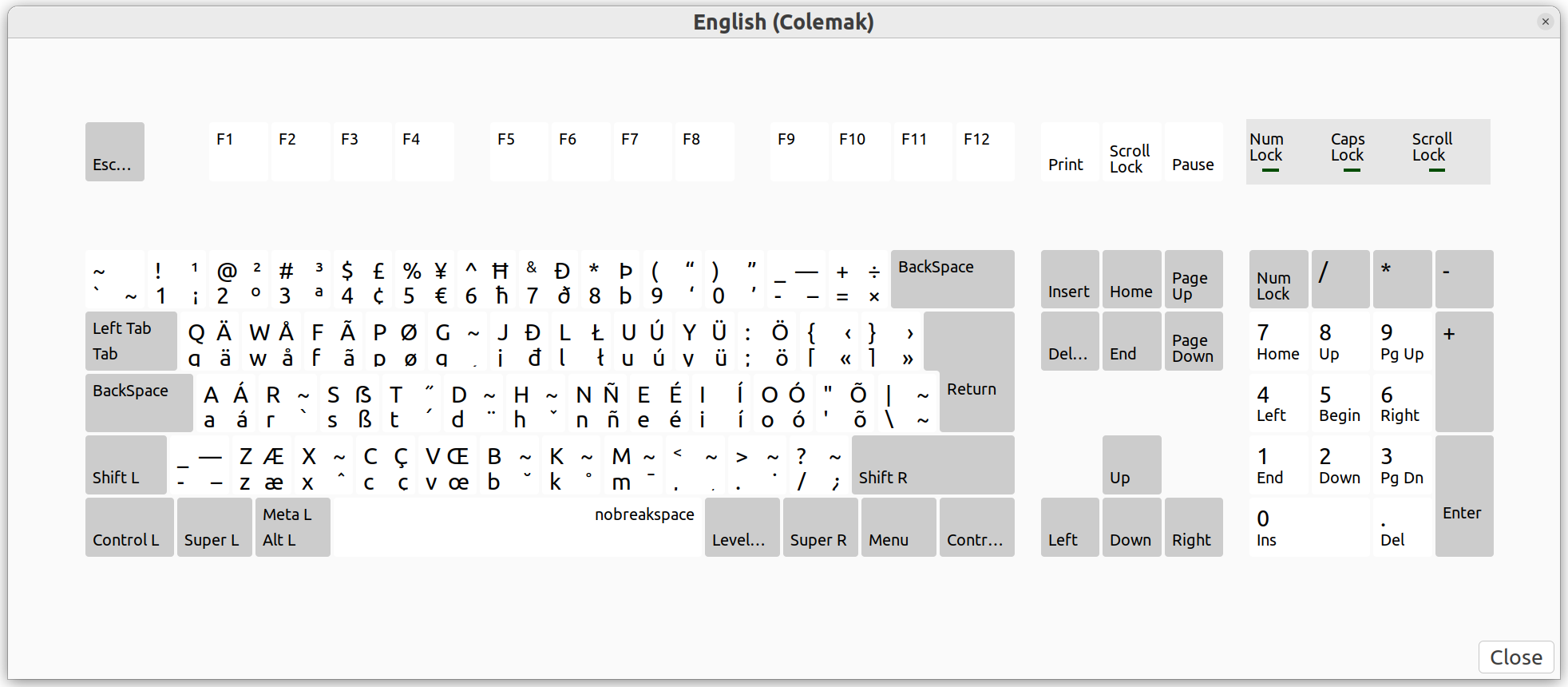Click the numpad minus key
Screen dimensions: 1568x687
point(1464,280)
